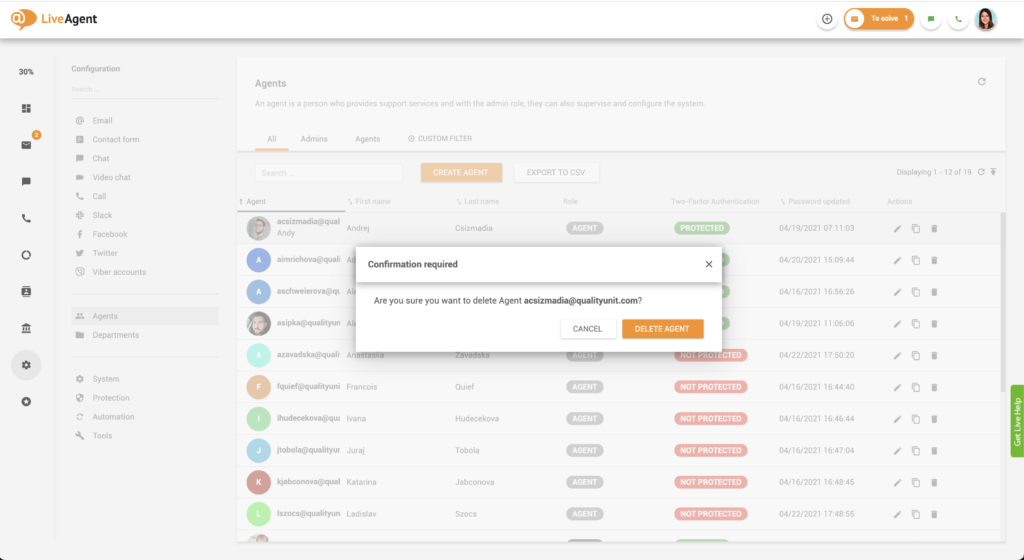
Task: Delete agent Andrej Csizmadia via trash icon
Action: click(934, 228)
